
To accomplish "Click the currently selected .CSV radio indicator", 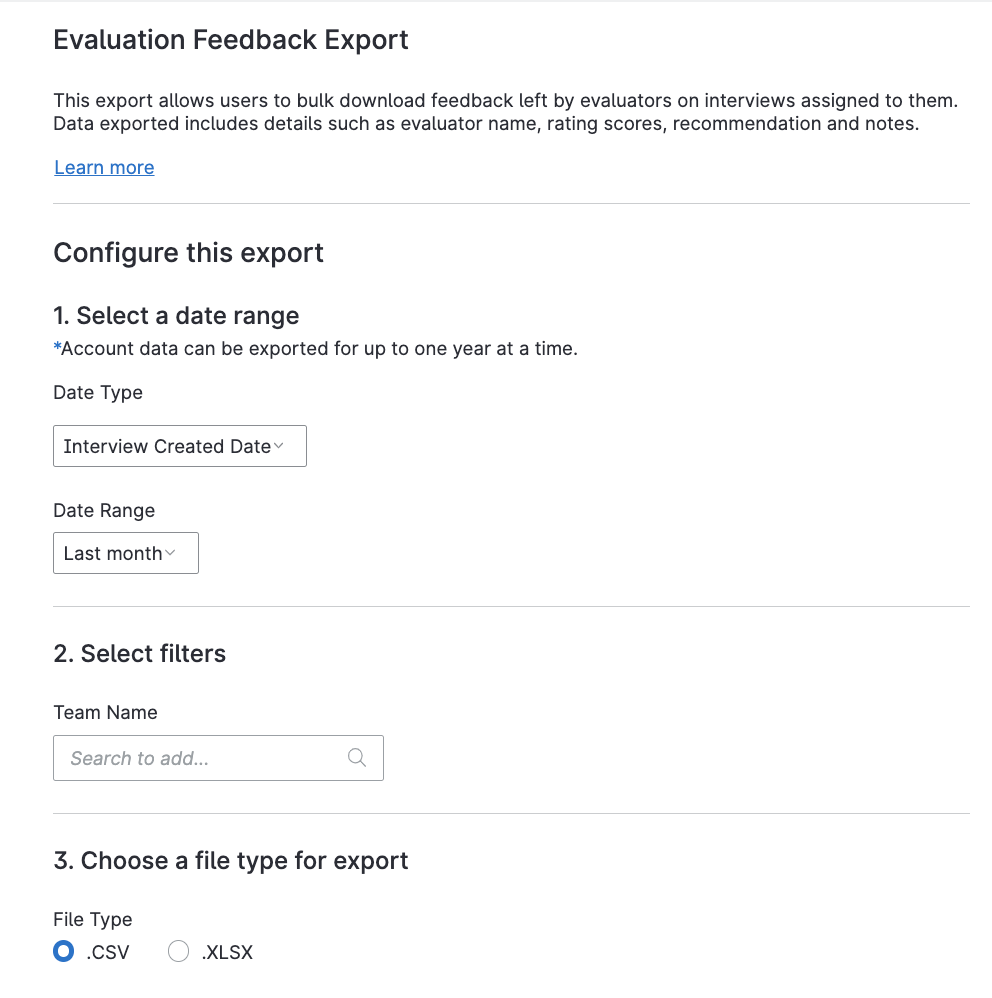I will coord(64,951).
